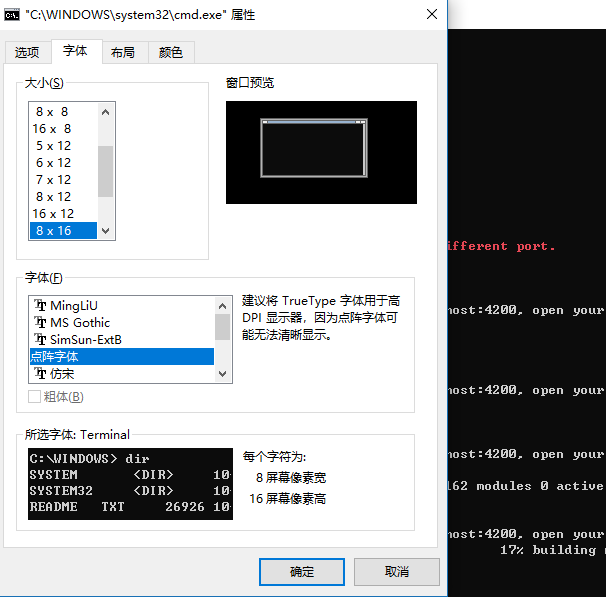Select the 仿宋 font
Screen dimensions: 606x597
click(122, 374)
